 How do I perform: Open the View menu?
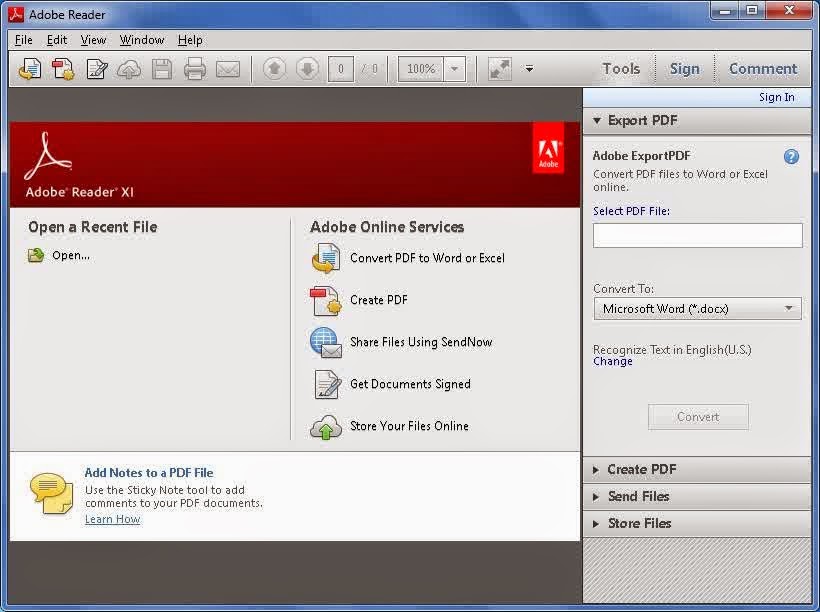point(93,40)
